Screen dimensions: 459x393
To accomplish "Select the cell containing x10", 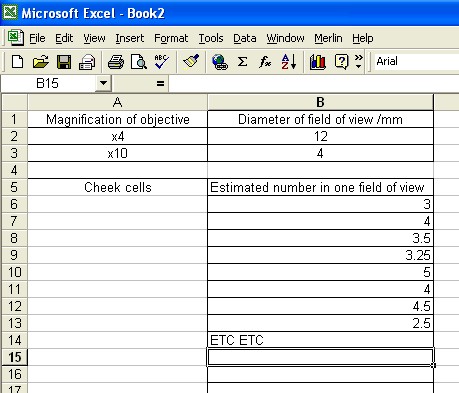I will tap(117, 153).
